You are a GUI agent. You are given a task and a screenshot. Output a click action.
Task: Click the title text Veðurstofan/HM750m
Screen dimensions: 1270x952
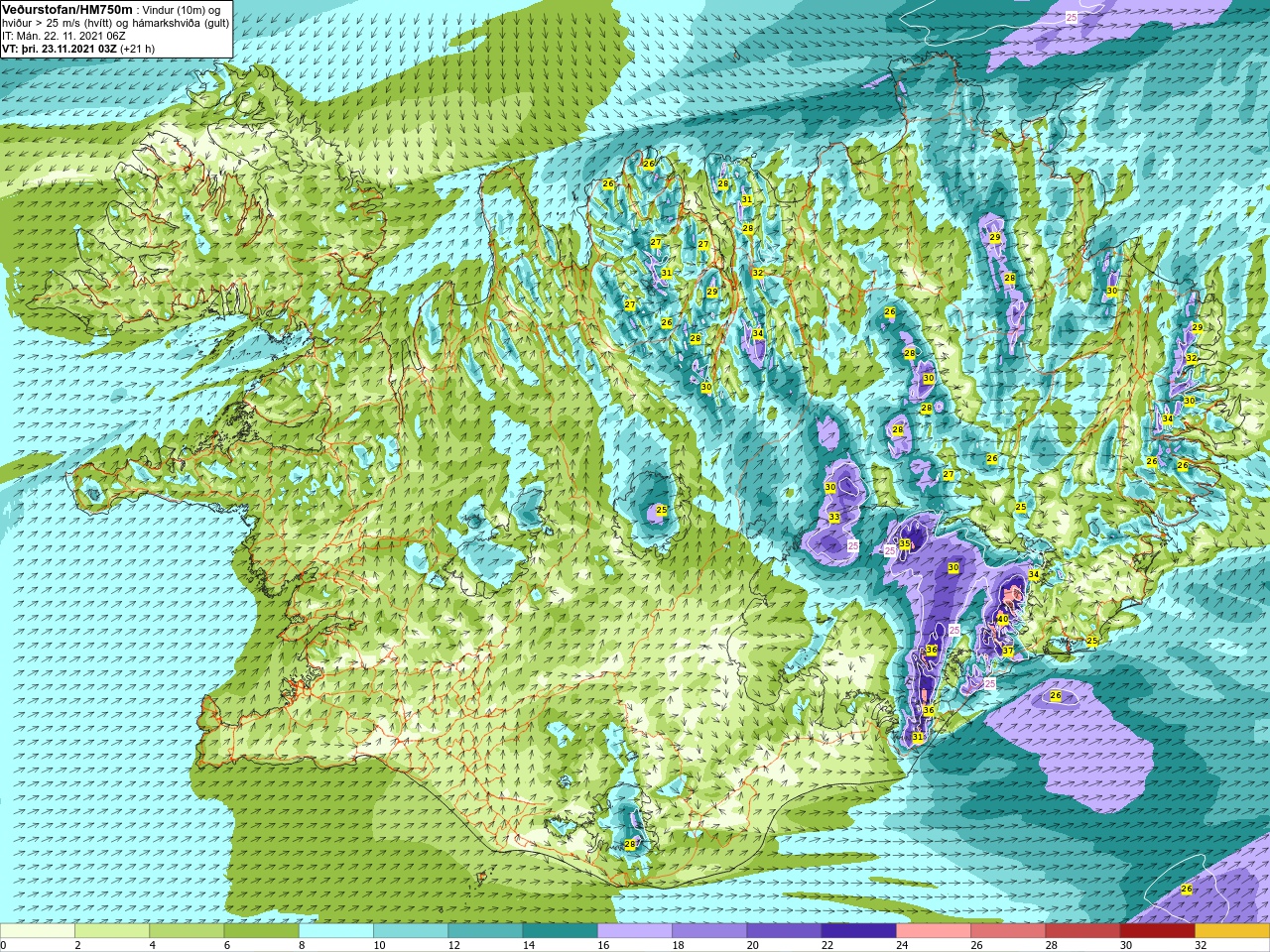tap(67, 9)
